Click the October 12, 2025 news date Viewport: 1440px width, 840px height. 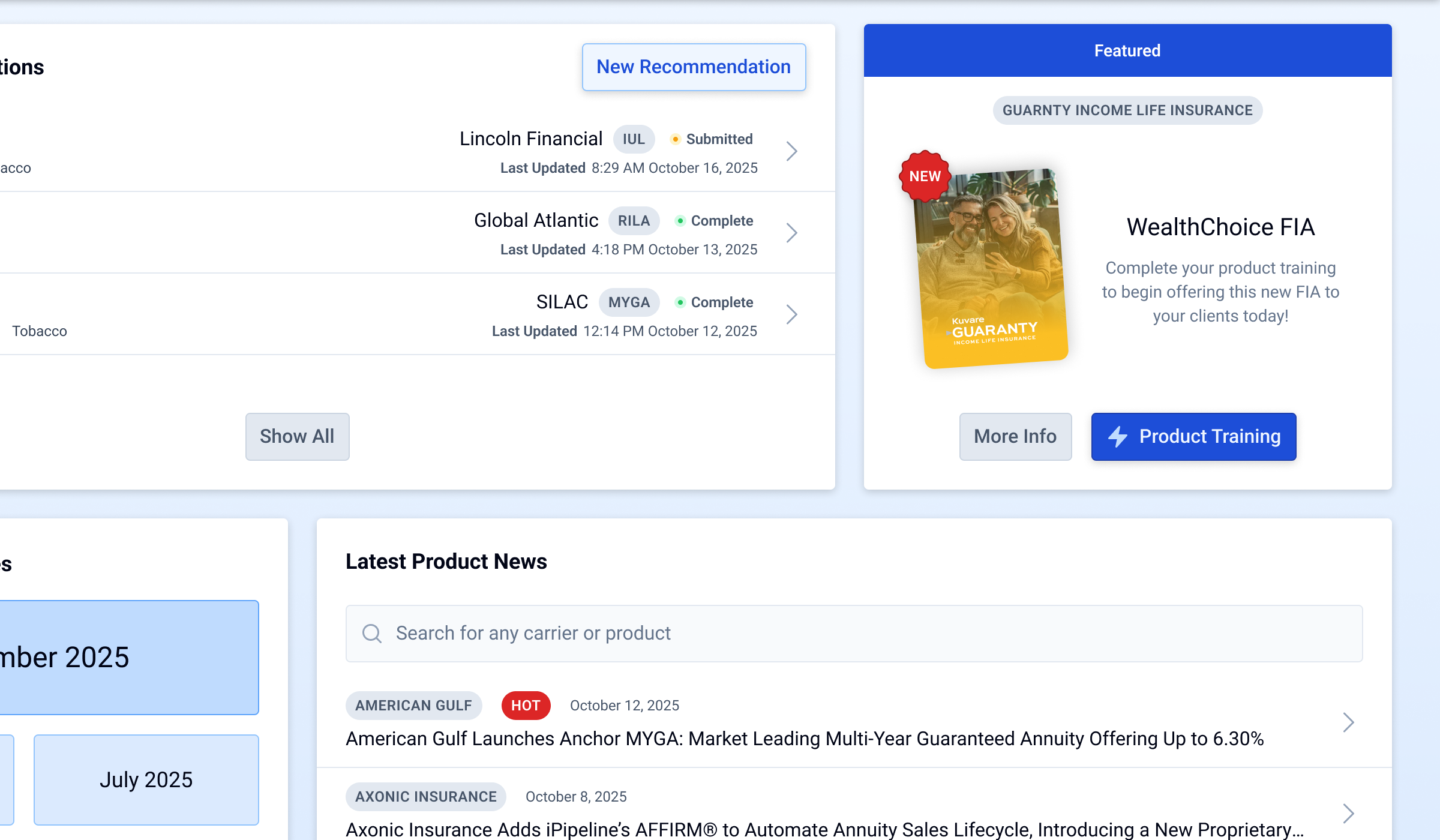(x=625, y=706)
